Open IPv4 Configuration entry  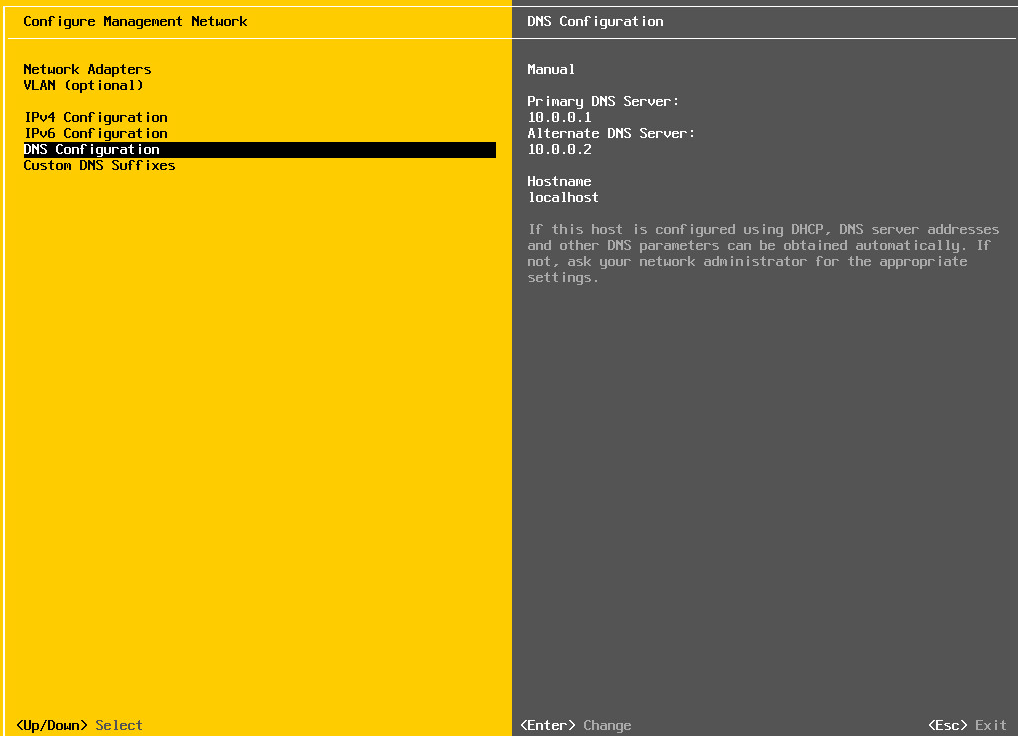96,117
